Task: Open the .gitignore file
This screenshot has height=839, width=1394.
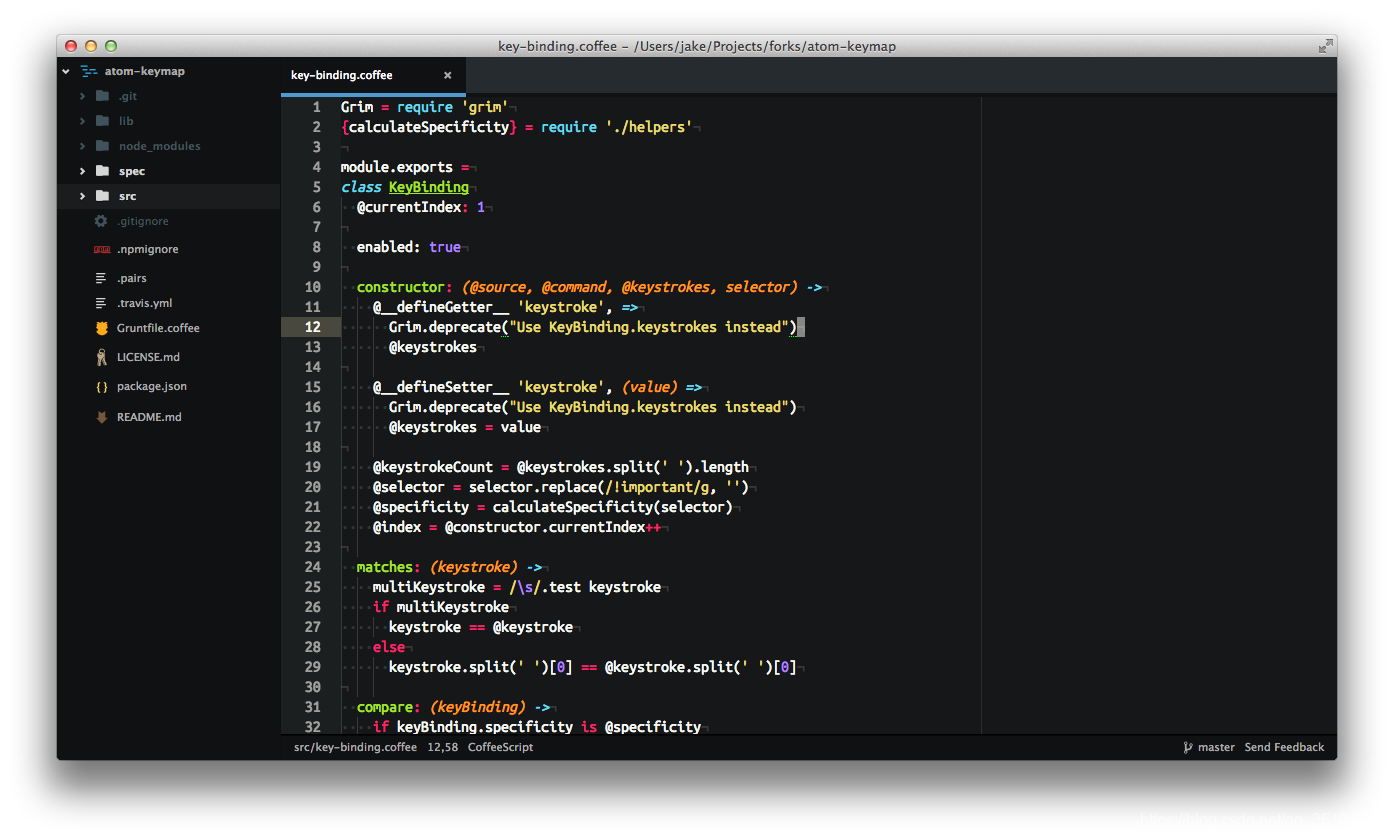Action: click(143, 221)
